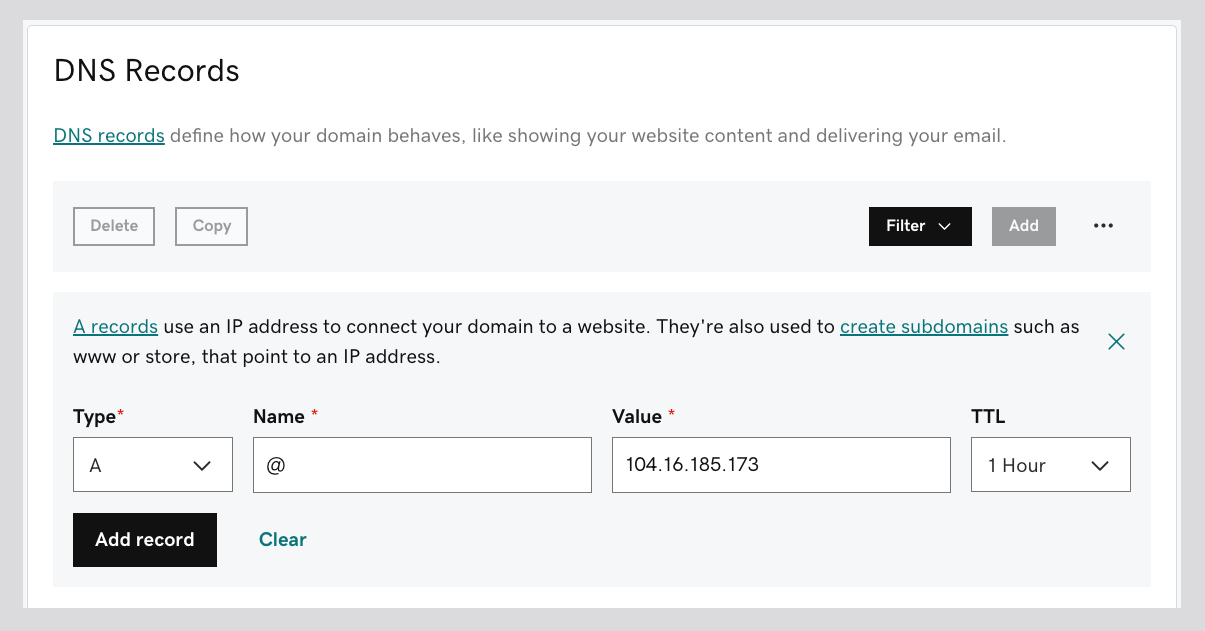Focus the Name field containing @
Screen dimensions: 1205x631
pyautogui.click(x=422, y=465)
